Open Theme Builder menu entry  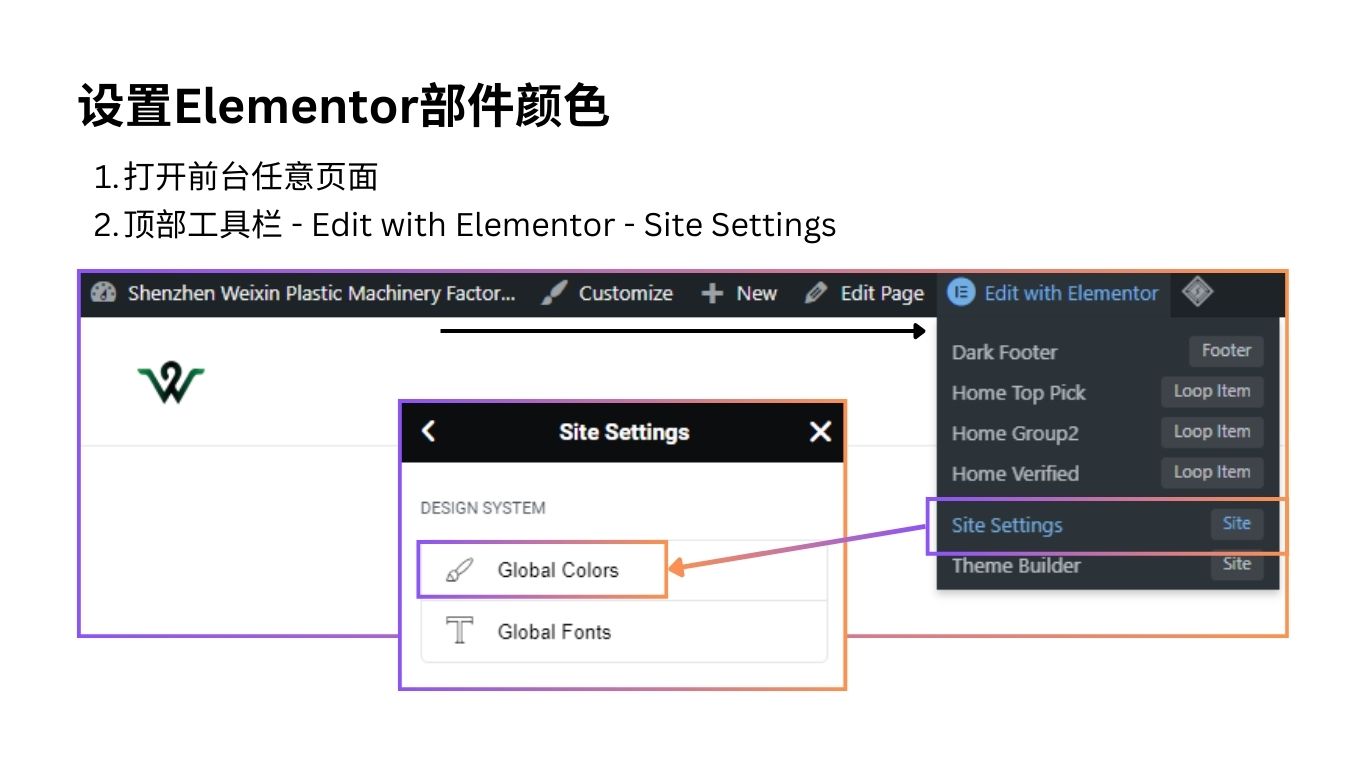click(x=1016, y=565)
